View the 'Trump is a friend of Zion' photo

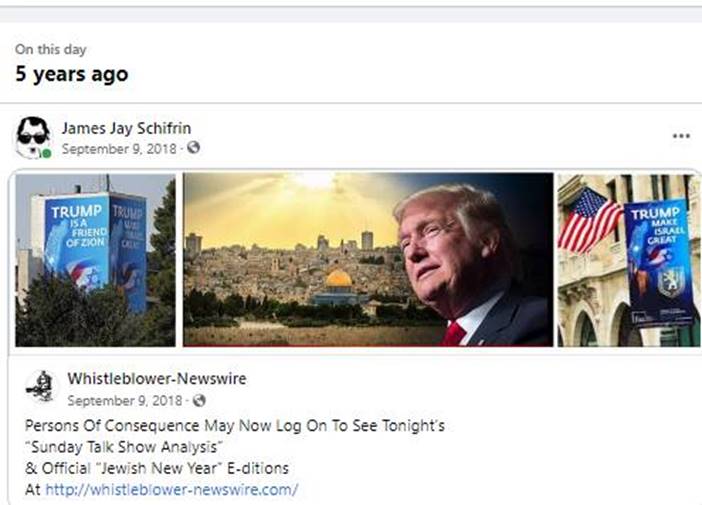(x=95, y=260)
